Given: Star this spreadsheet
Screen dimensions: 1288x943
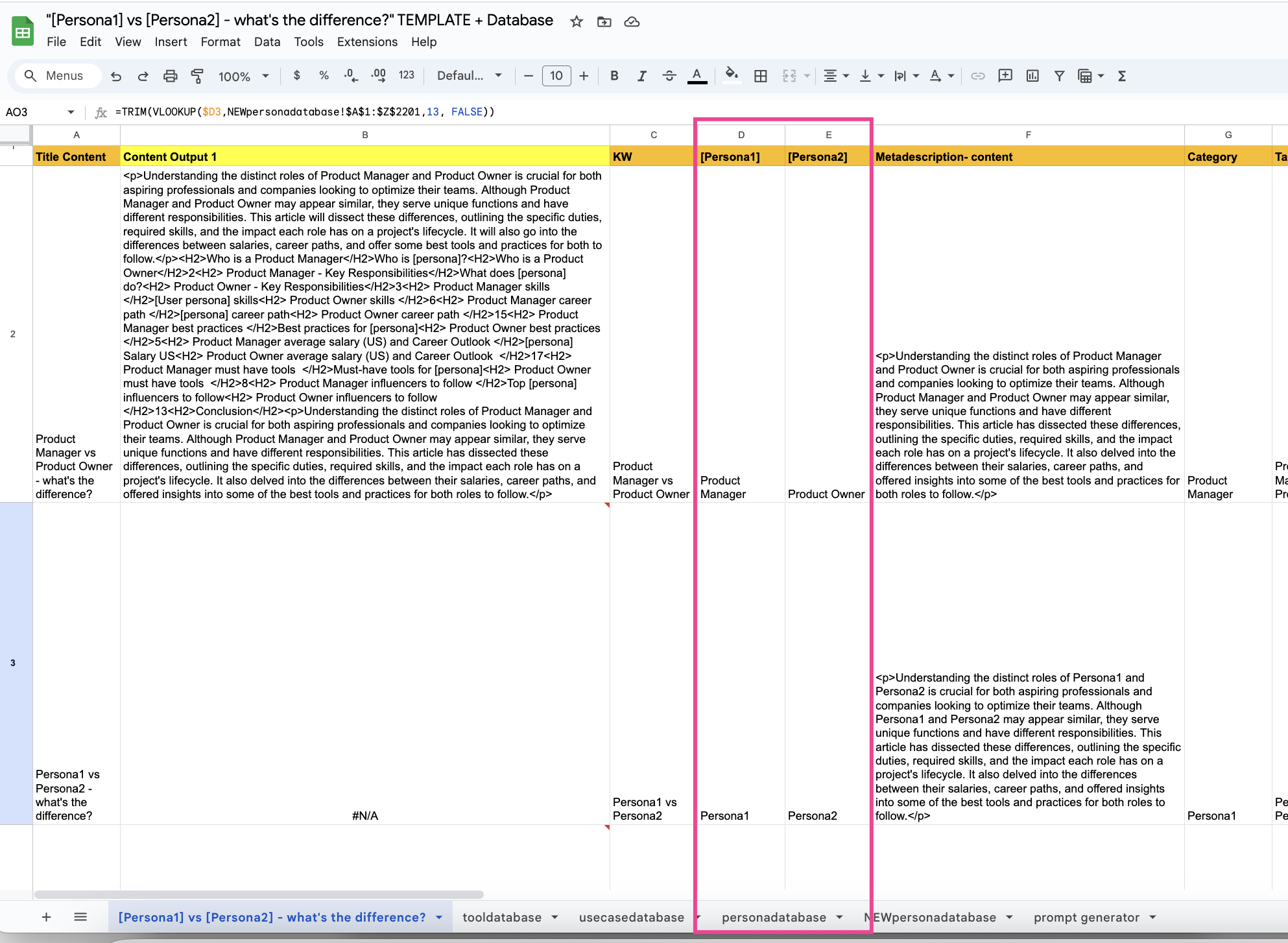Looking at the screenshot, I should coord(576,21).
